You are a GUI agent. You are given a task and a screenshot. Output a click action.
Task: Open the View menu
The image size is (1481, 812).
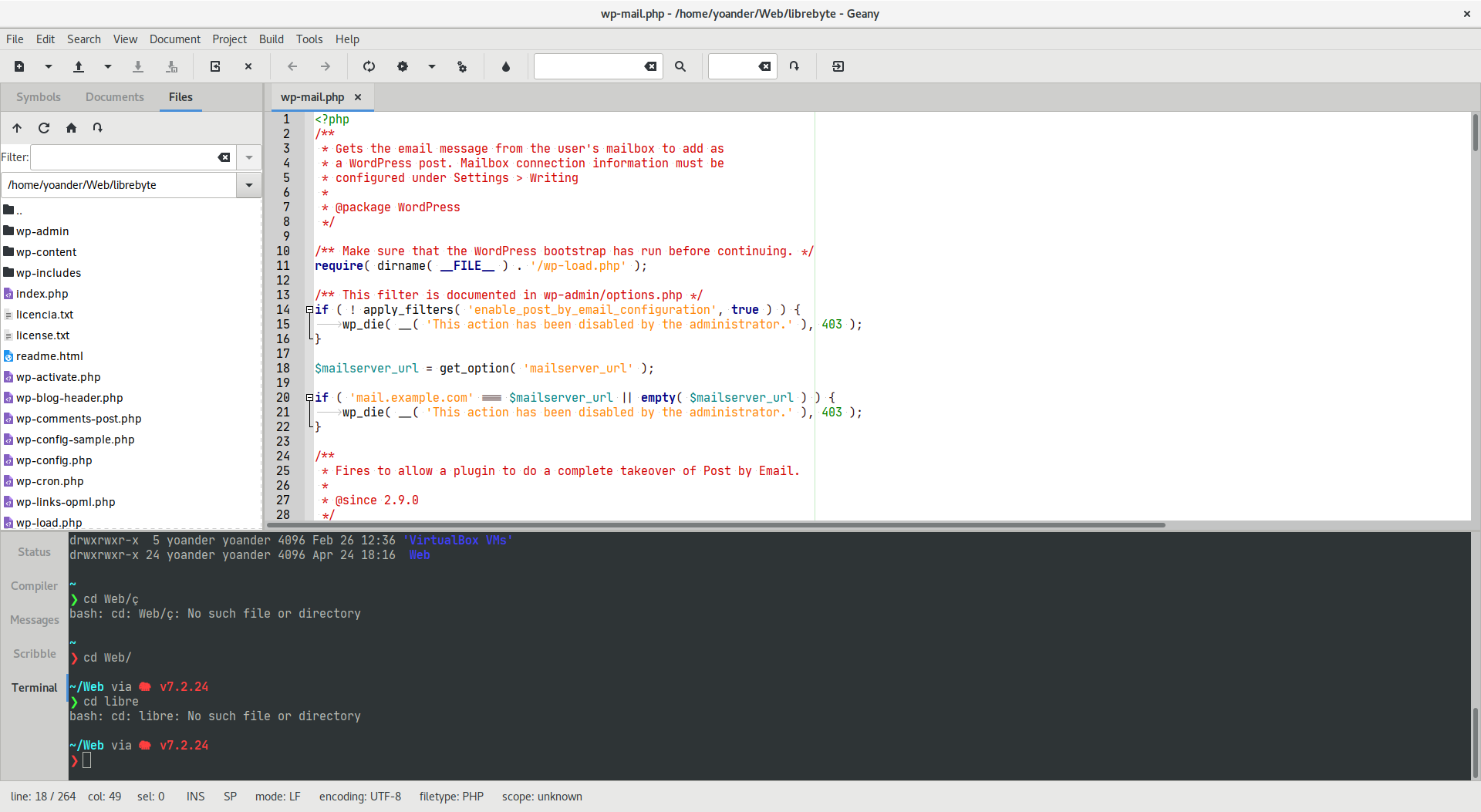pyautogui.click(x=125, y=39)
